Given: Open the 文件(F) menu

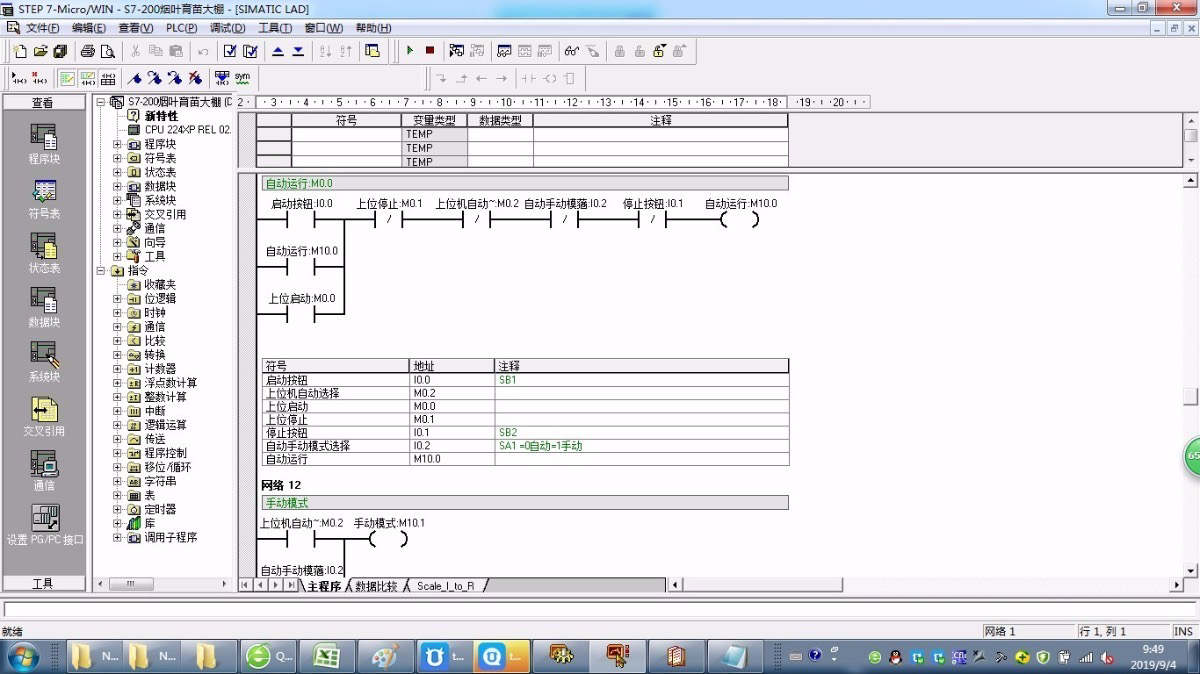Looking at the screenshot, I should click(42, 28).
